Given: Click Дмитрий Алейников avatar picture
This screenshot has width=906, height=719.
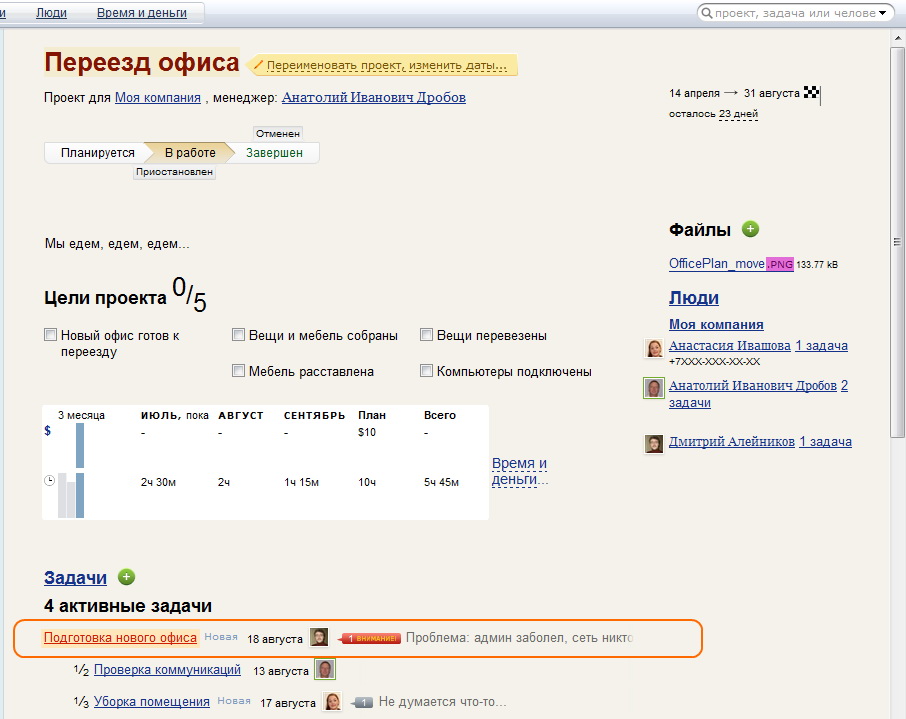Looking at the screenshot, I should (x=654, y=443).
